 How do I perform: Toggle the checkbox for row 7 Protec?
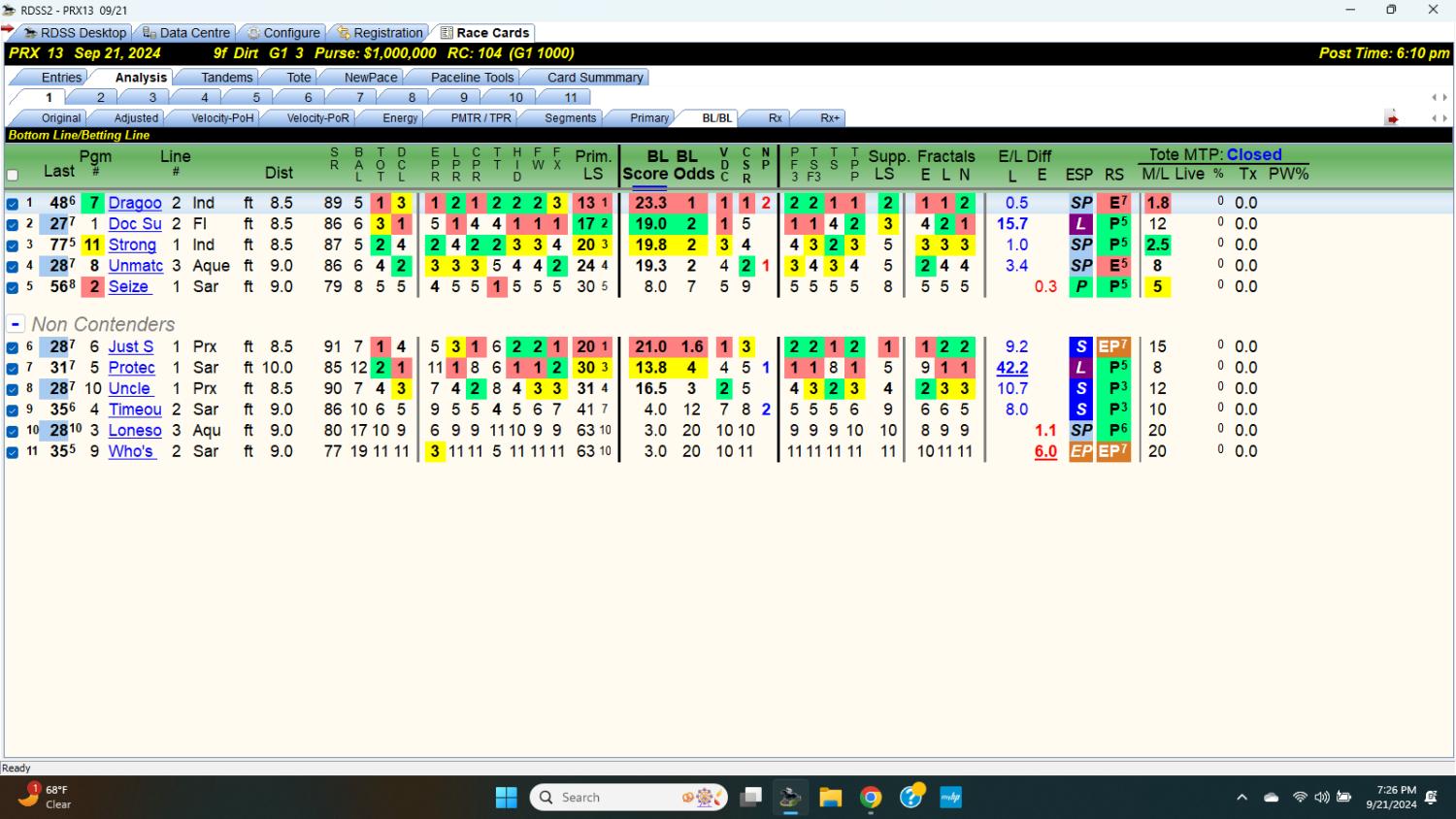click(13, 369)
